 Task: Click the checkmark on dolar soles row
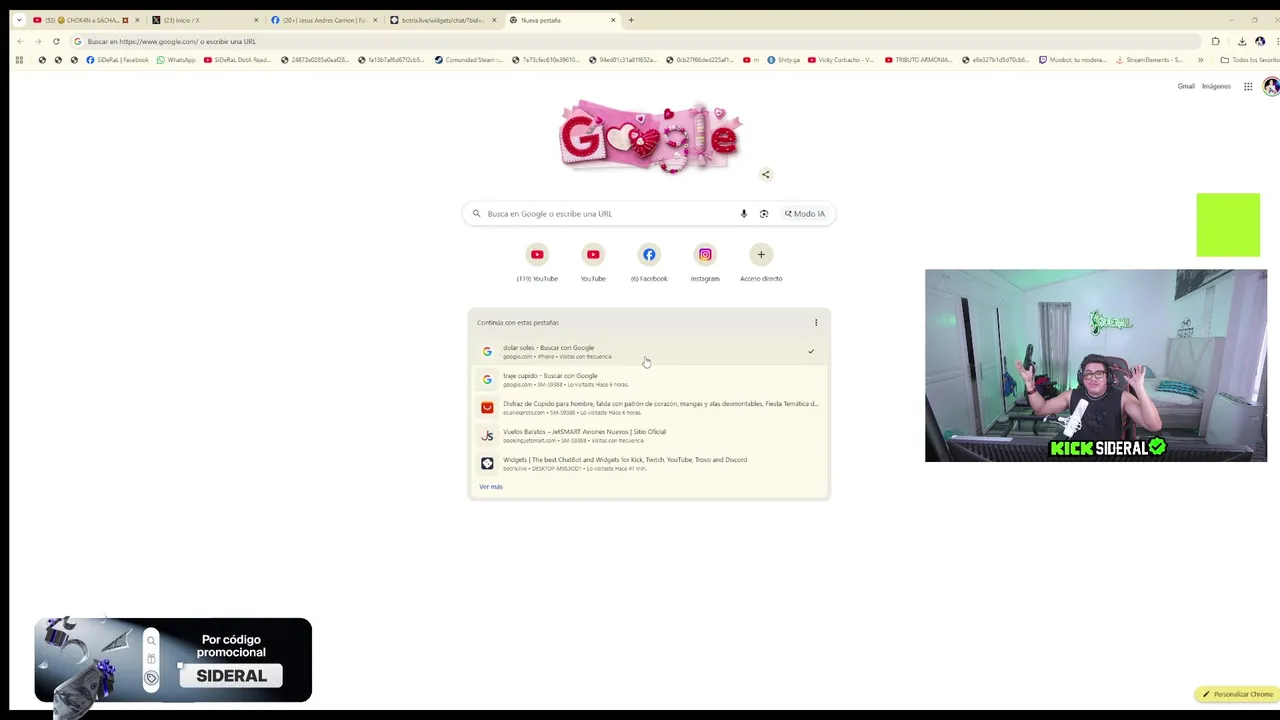(x=811, y=352)
